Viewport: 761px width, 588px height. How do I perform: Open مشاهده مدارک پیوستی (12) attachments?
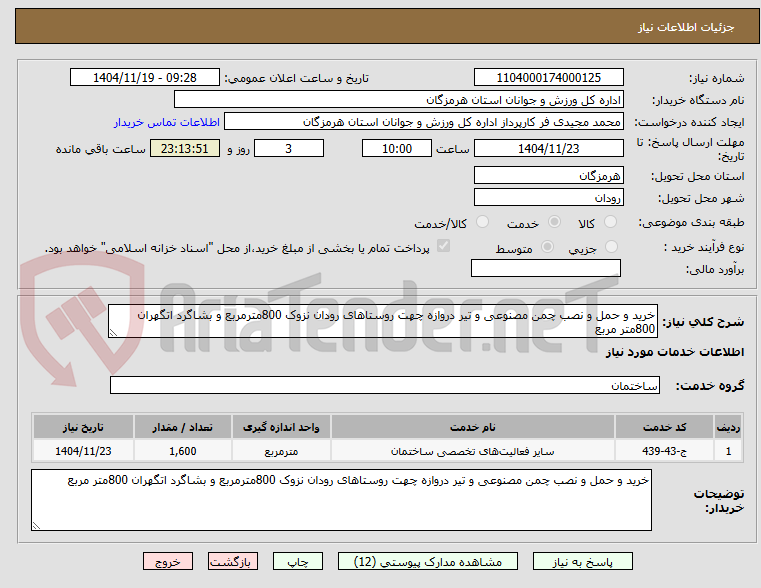click(428, 561)
